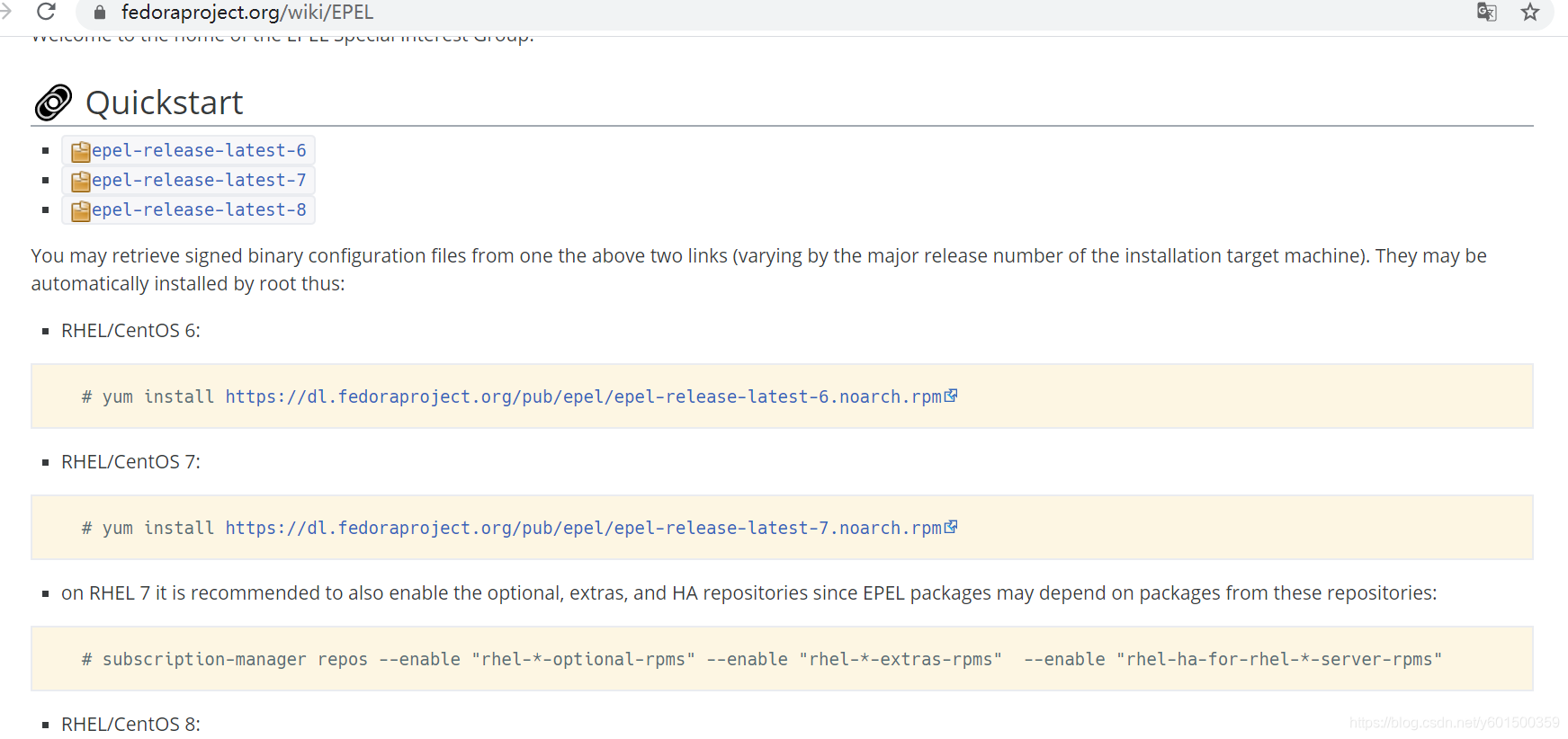Click the external link icon after the latest-6 rpm URL
Image resolution: width=1568 pixels, height=739 pixels.
point(951,396)
